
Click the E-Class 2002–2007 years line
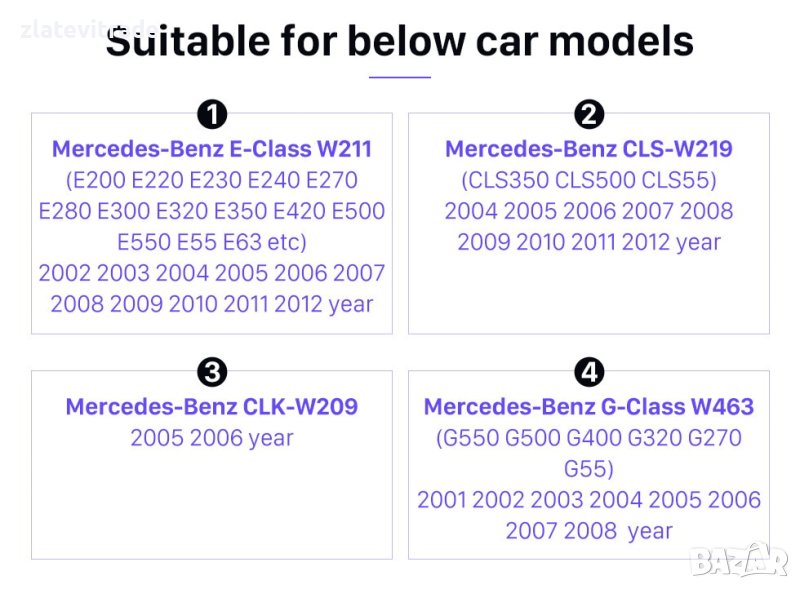(x=212, y=273)
